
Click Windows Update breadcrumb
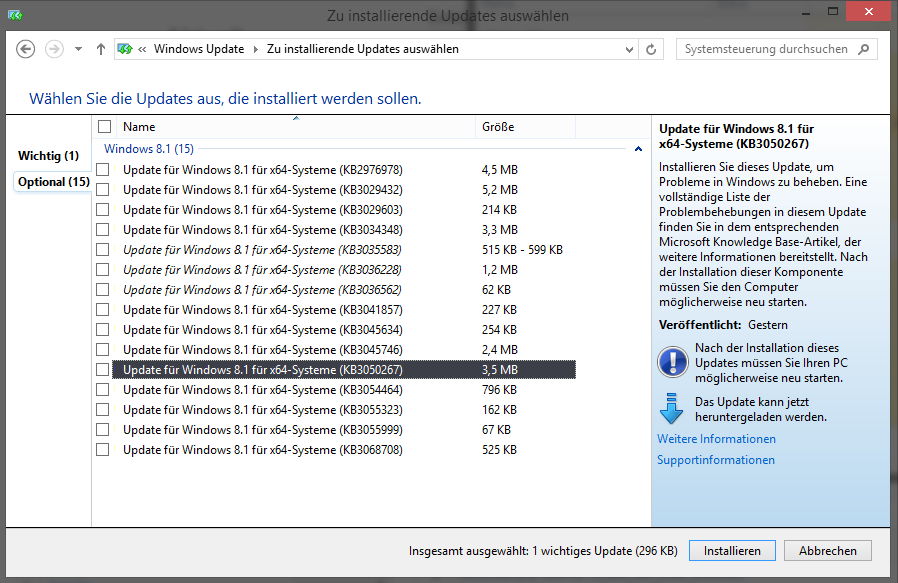coord(199,49)
